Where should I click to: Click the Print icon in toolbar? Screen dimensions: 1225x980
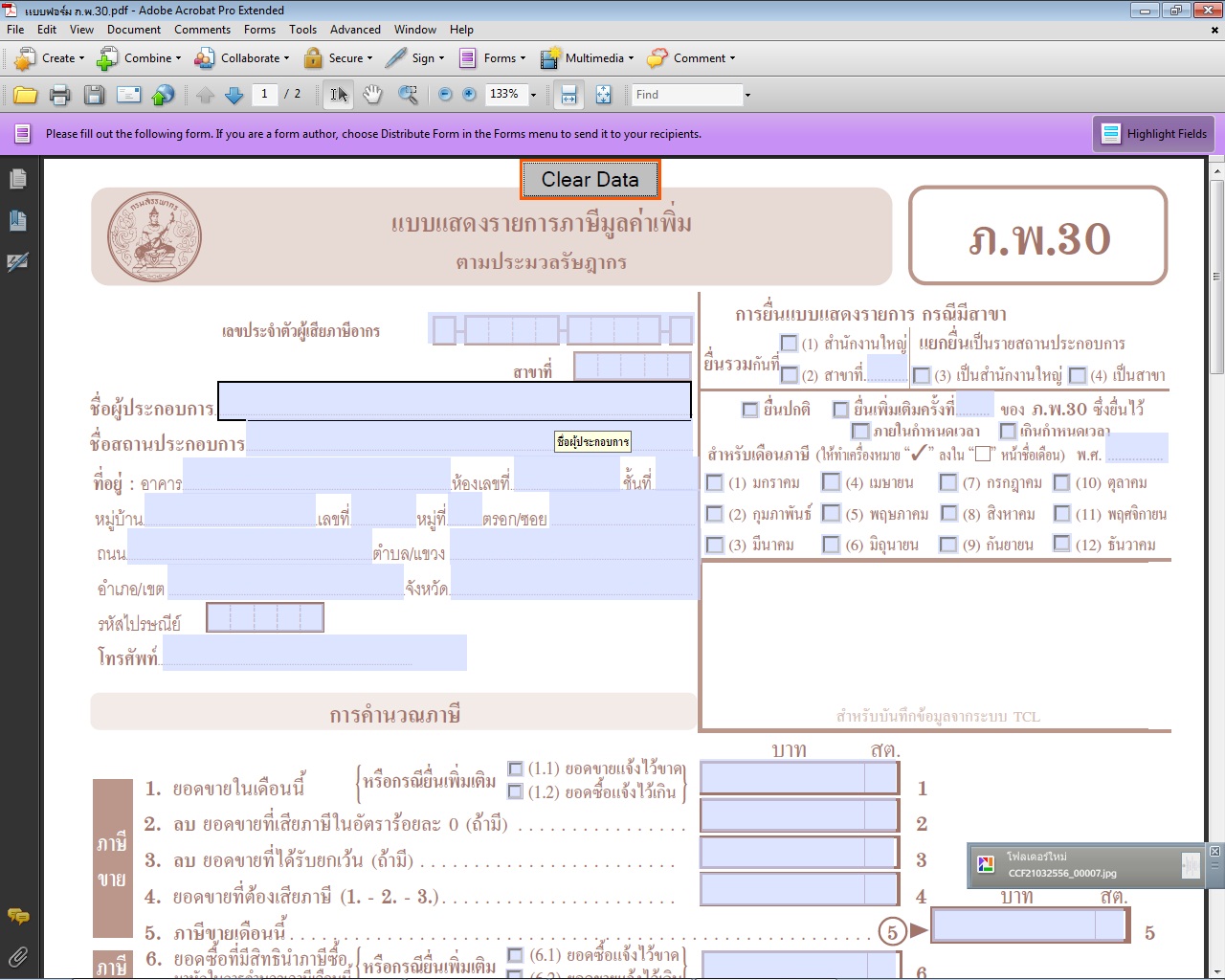tap(59, 95)
